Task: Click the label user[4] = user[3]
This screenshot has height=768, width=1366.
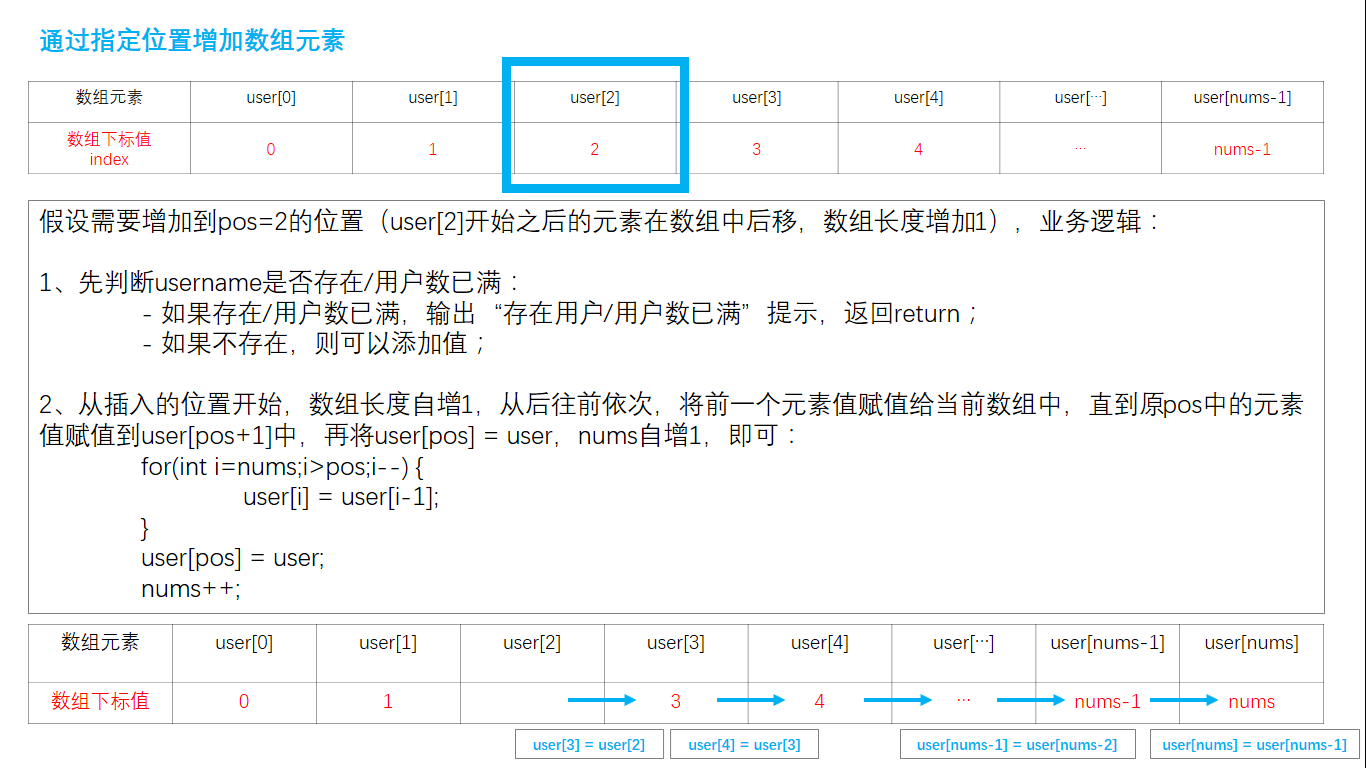Action: coord(744,744)
